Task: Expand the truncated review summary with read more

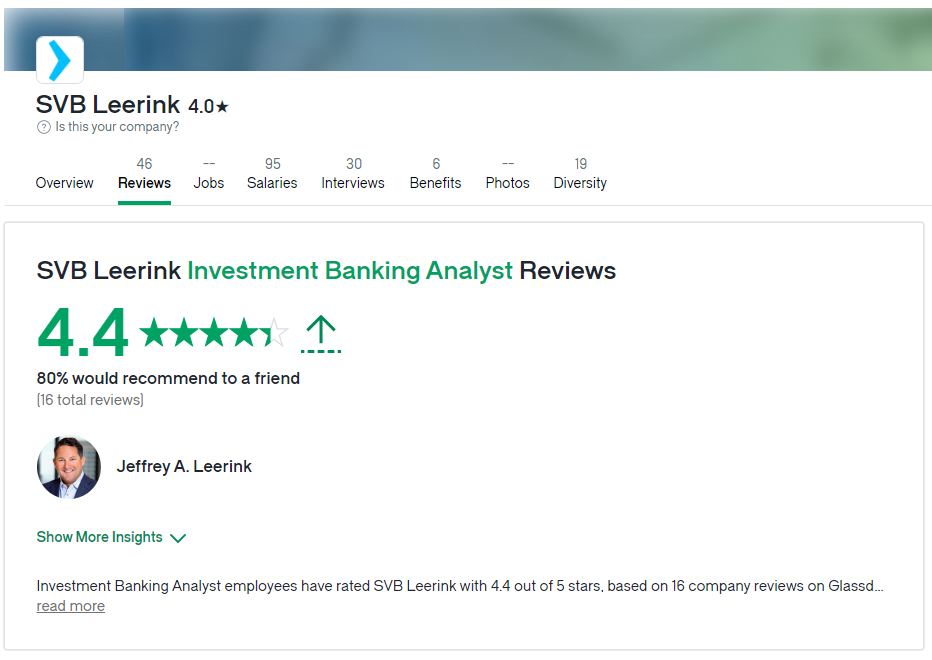Action: (x=70, y=606)
